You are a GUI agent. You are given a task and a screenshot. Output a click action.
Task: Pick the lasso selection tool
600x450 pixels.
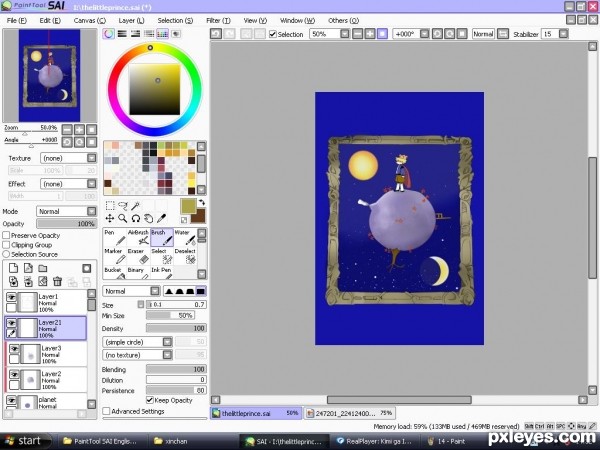(x=122, y=206)
